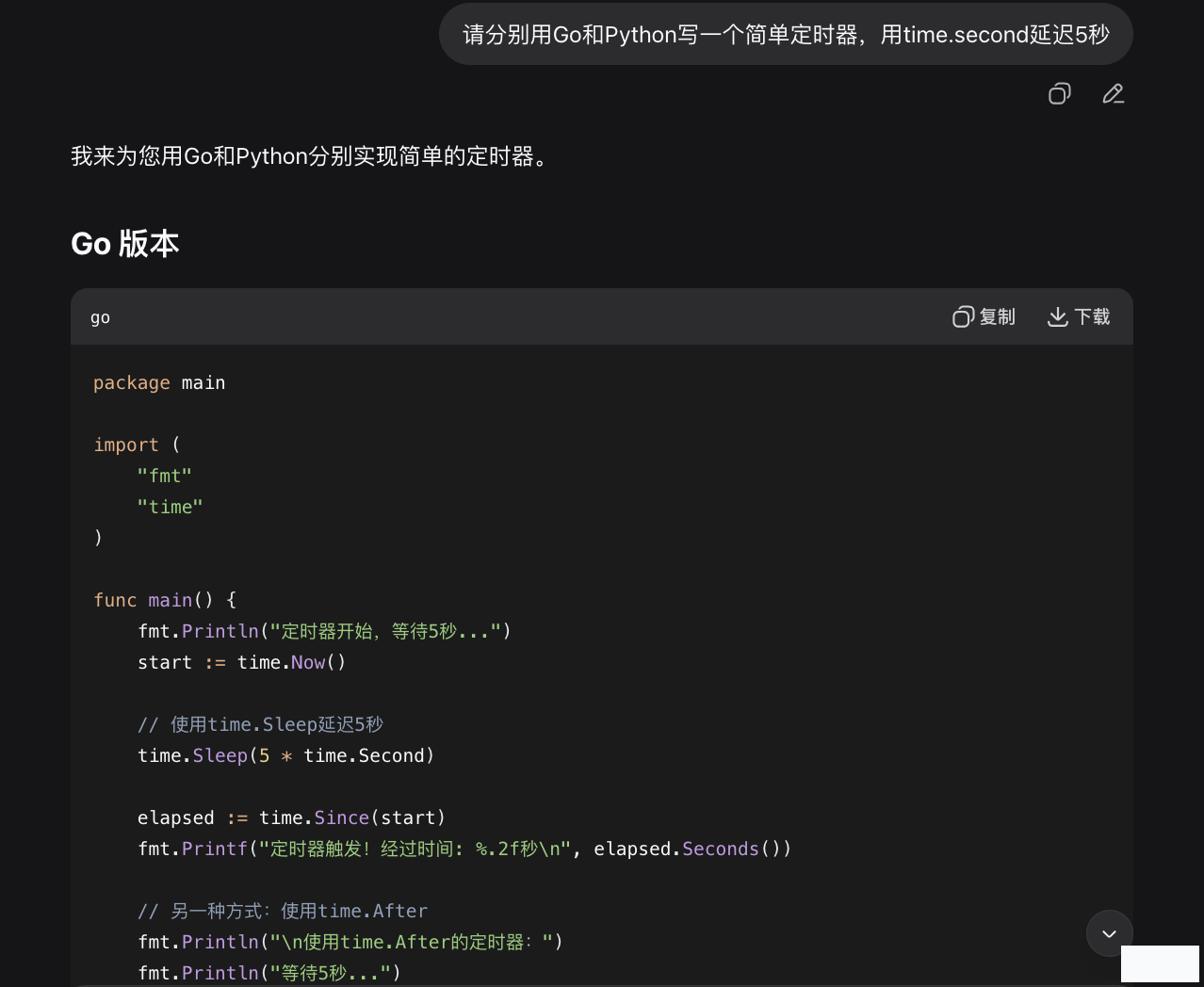Click the 'go' language label

point(100,317)
